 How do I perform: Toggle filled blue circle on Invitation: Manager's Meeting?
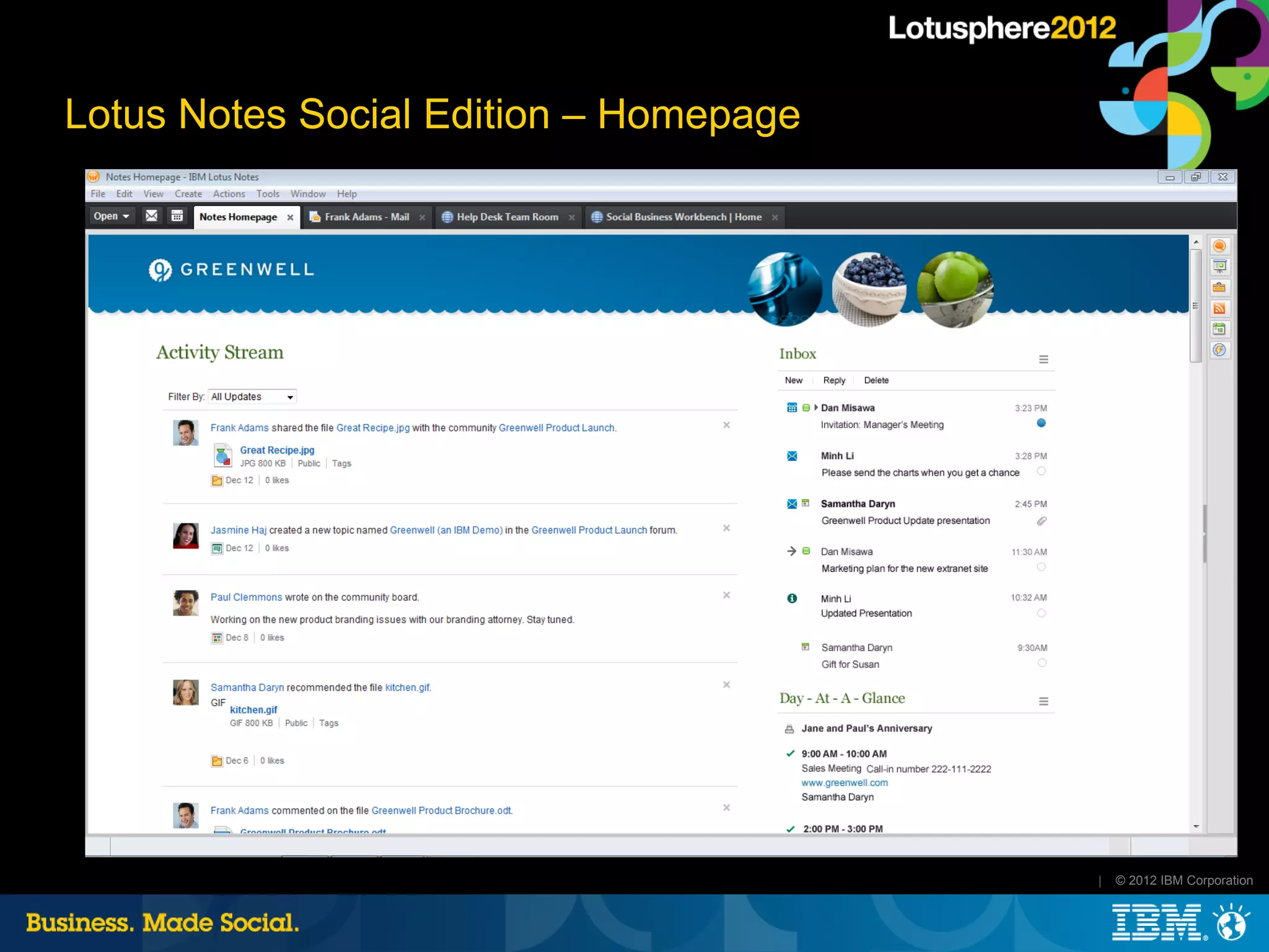[x=1041, y=423]
